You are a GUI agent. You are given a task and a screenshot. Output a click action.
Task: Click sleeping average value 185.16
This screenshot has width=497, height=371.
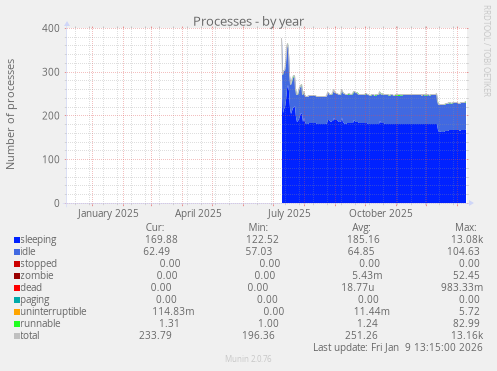click(363, 239)
